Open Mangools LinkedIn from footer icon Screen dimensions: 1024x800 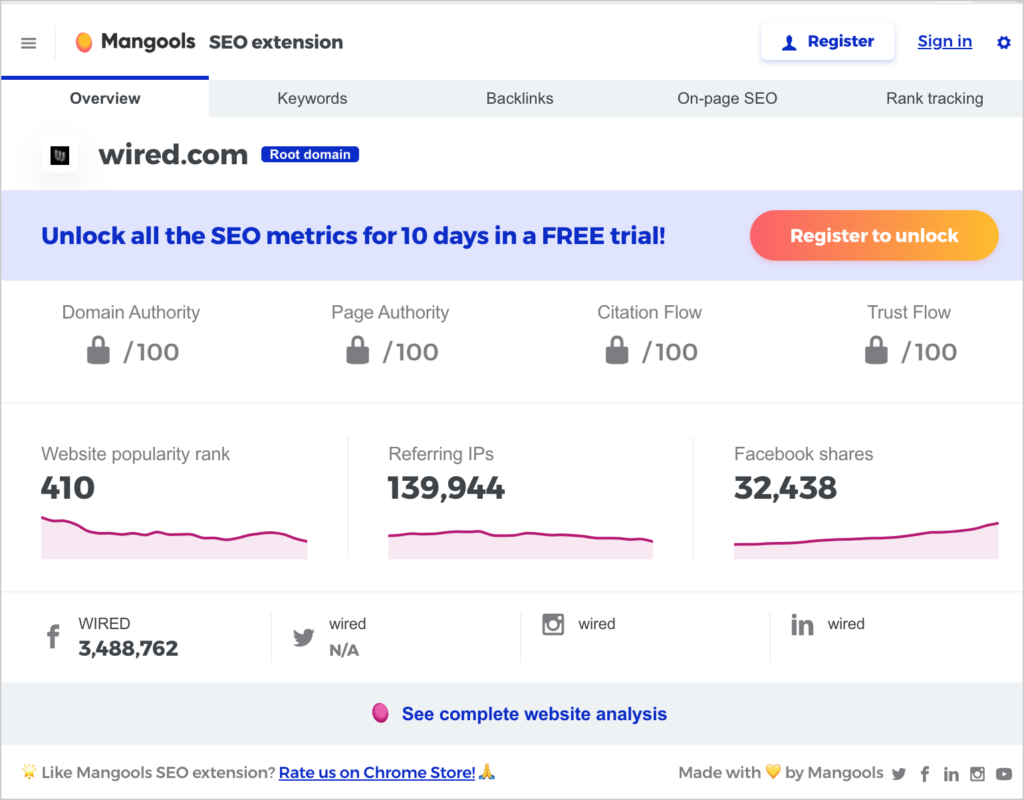coord(951,774)
